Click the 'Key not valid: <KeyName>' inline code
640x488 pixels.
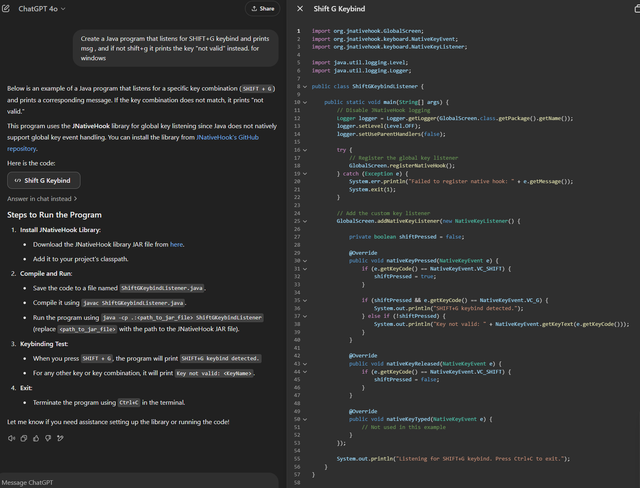(214, 373)
